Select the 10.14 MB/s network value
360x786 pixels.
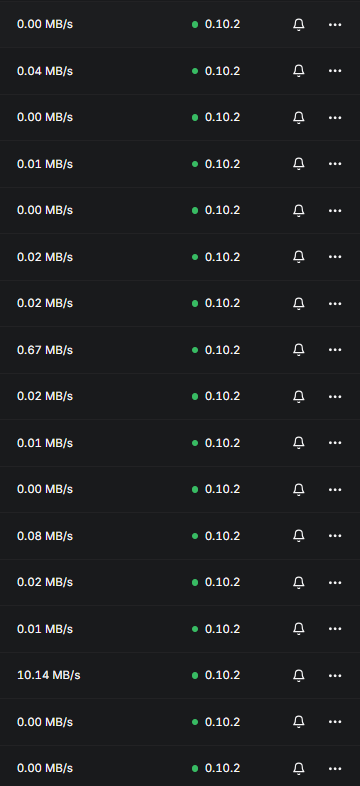coord(49,675)
